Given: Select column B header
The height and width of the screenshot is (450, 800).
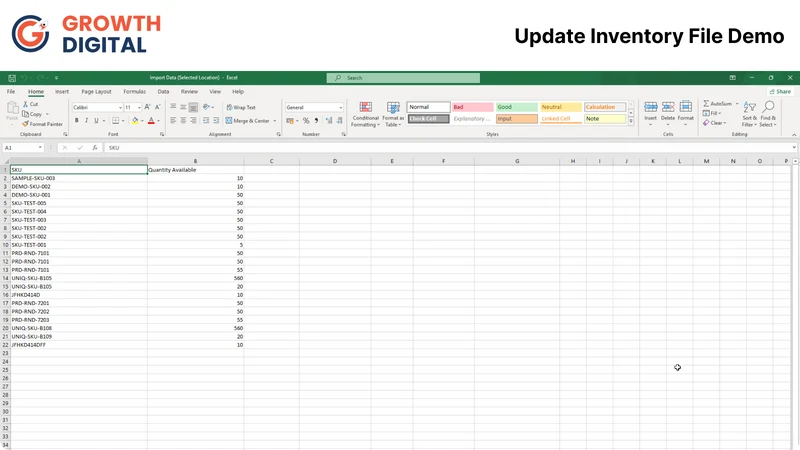Looking at the screenshot, I should [x=195, y=161].
